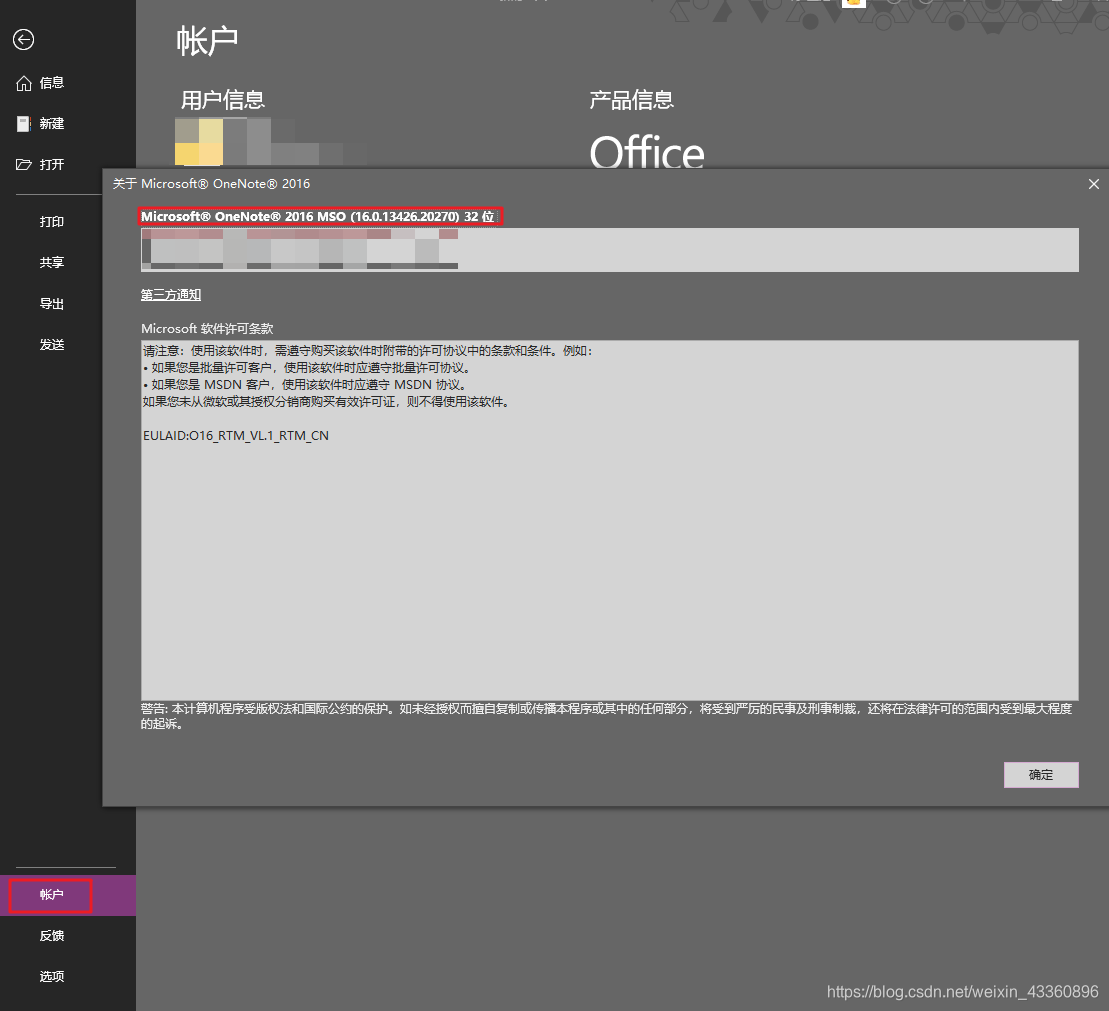Click the Microsoft 软件许可条款 label
The width and height of the screenshot is (1109, 1011).
pos(207,328)
